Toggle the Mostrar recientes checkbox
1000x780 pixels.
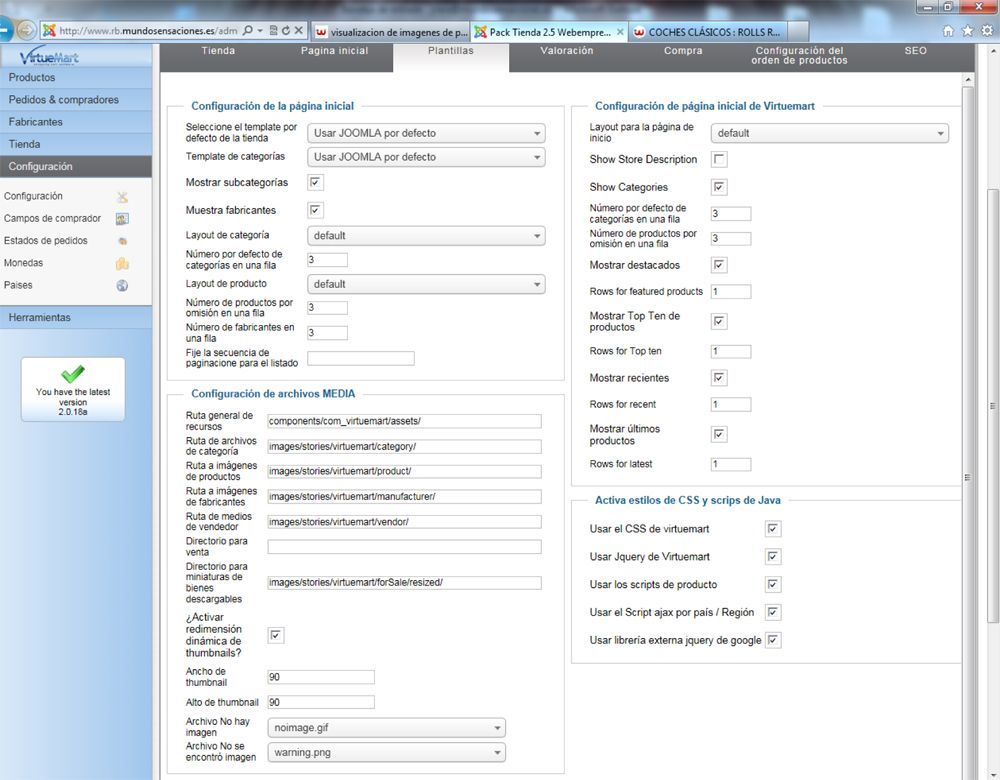point(719,378)
